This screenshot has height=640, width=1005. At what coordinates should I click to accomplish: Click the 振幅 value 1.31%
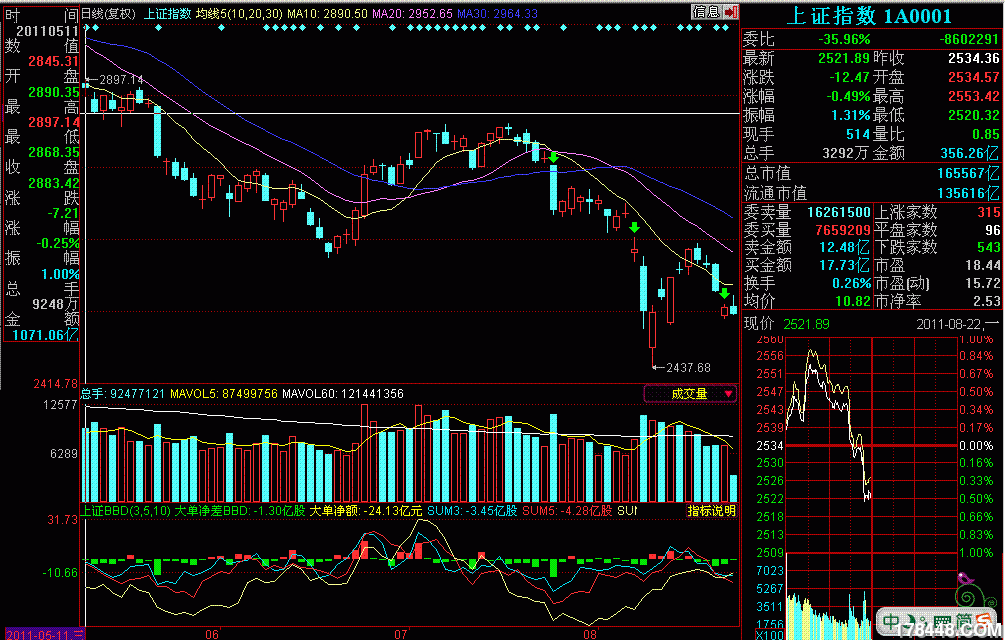pyautogui.click(x=851, y=115)
